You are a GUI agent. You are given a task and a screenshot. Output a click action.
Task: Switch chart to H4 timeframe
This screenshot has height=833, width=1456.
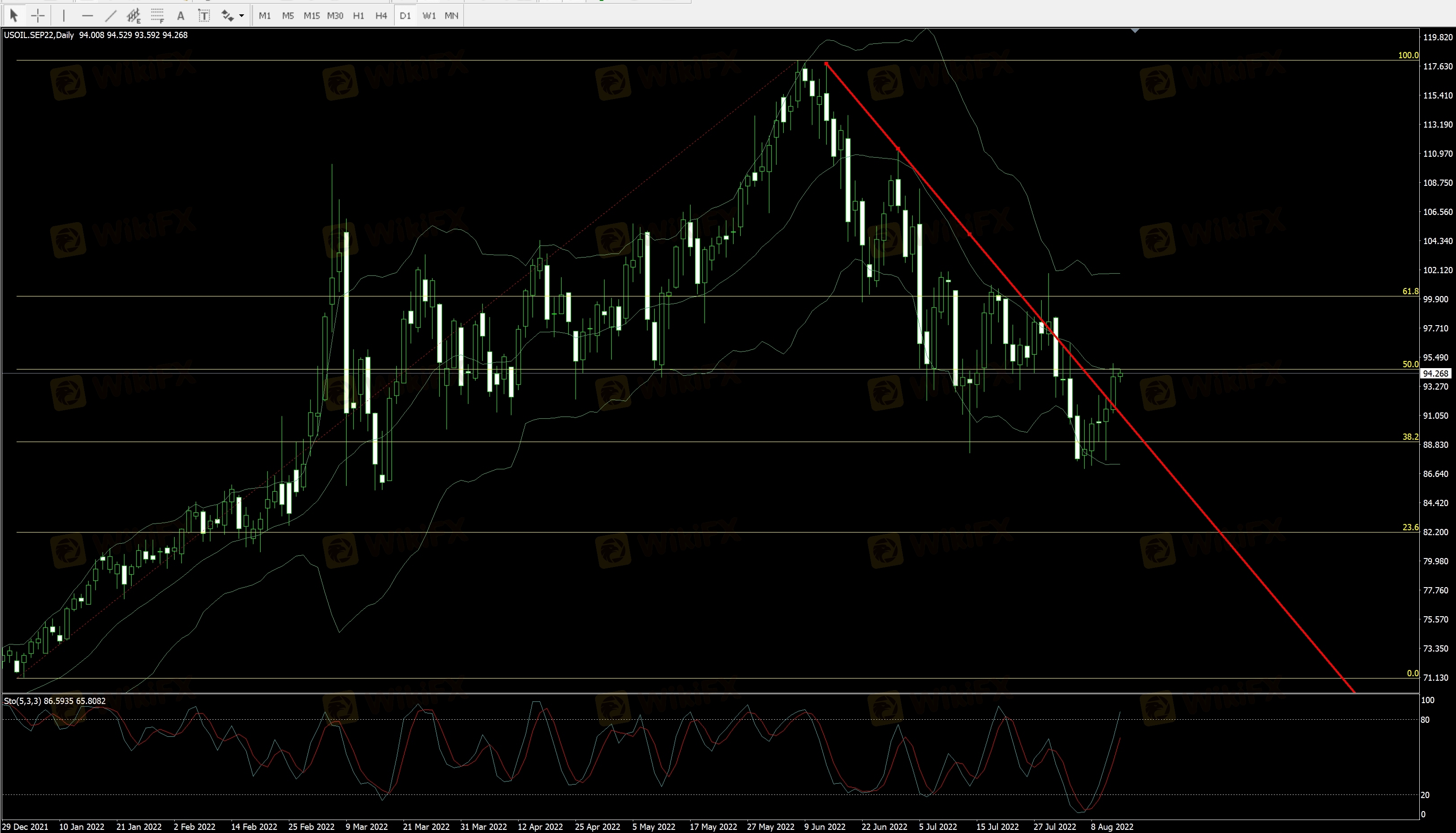pyautogui.click(x=381, y=15)
